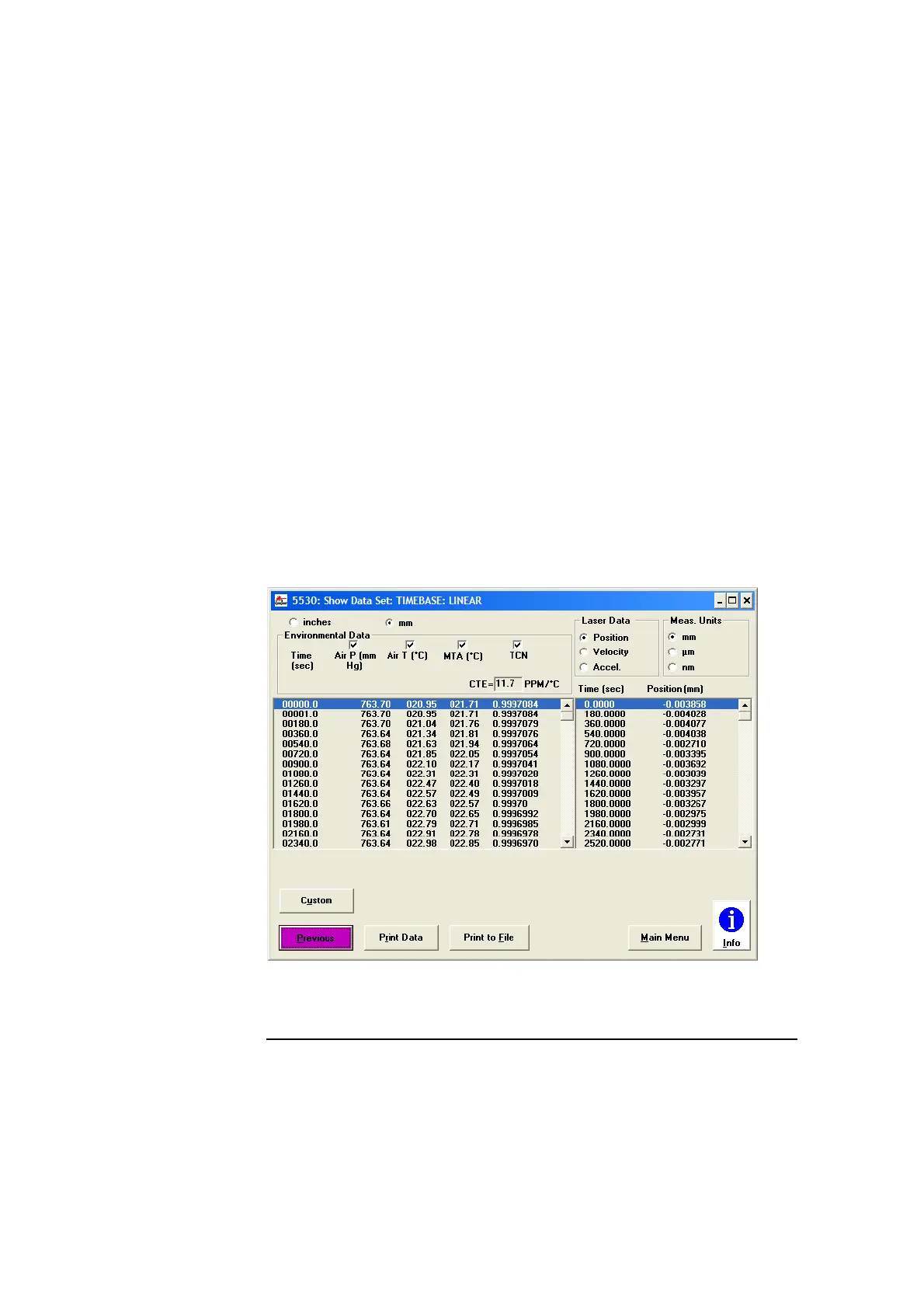Minimize the Show Data Set window
924x1308 pixels.
click(x=720, y=600)
